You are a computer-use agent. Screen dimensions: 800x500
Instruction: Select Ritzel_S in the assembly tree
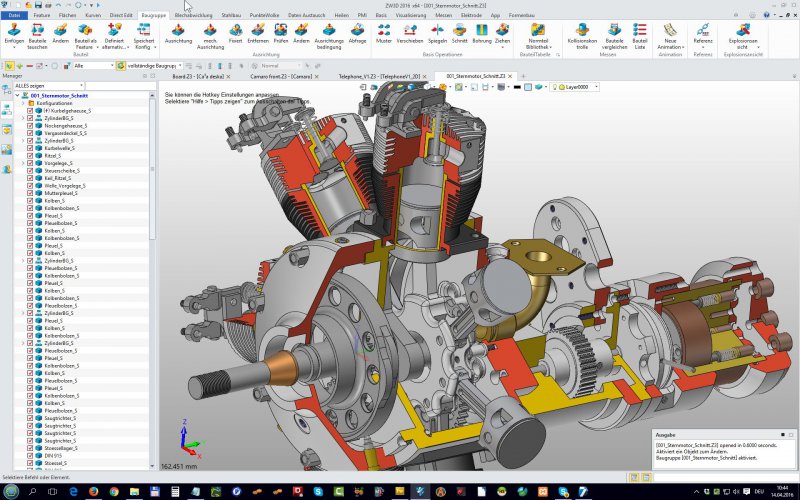coord(52,155)
